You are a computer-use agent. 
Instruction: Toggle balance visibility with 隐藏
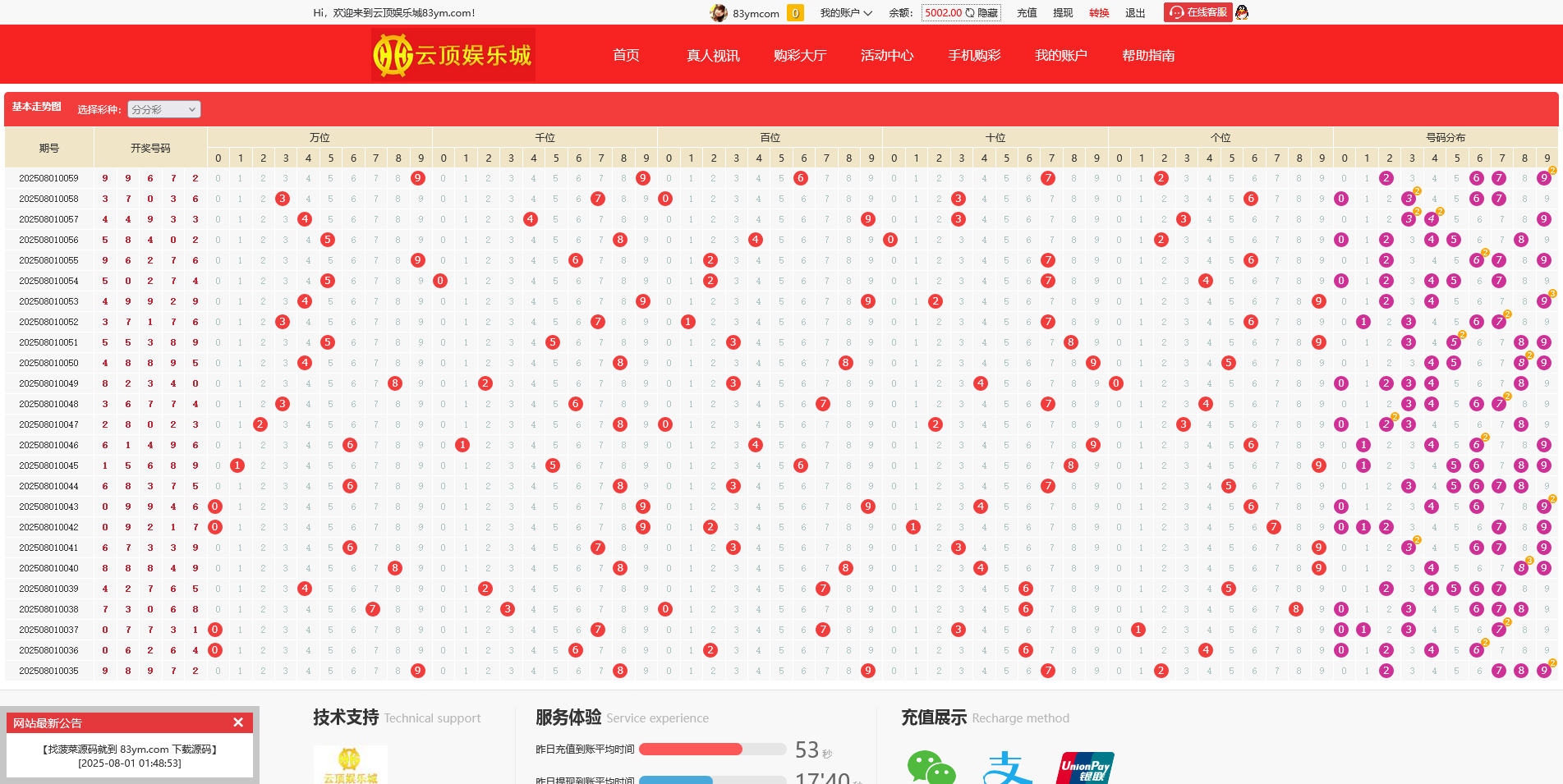pyautogui.click(x=987, y=13)
